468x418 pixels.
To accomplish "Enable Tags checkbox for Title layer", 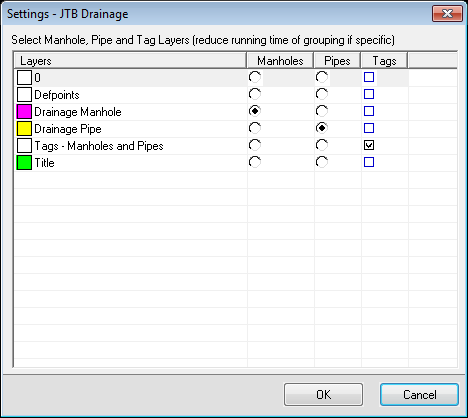I will click(x=369, y=162).
